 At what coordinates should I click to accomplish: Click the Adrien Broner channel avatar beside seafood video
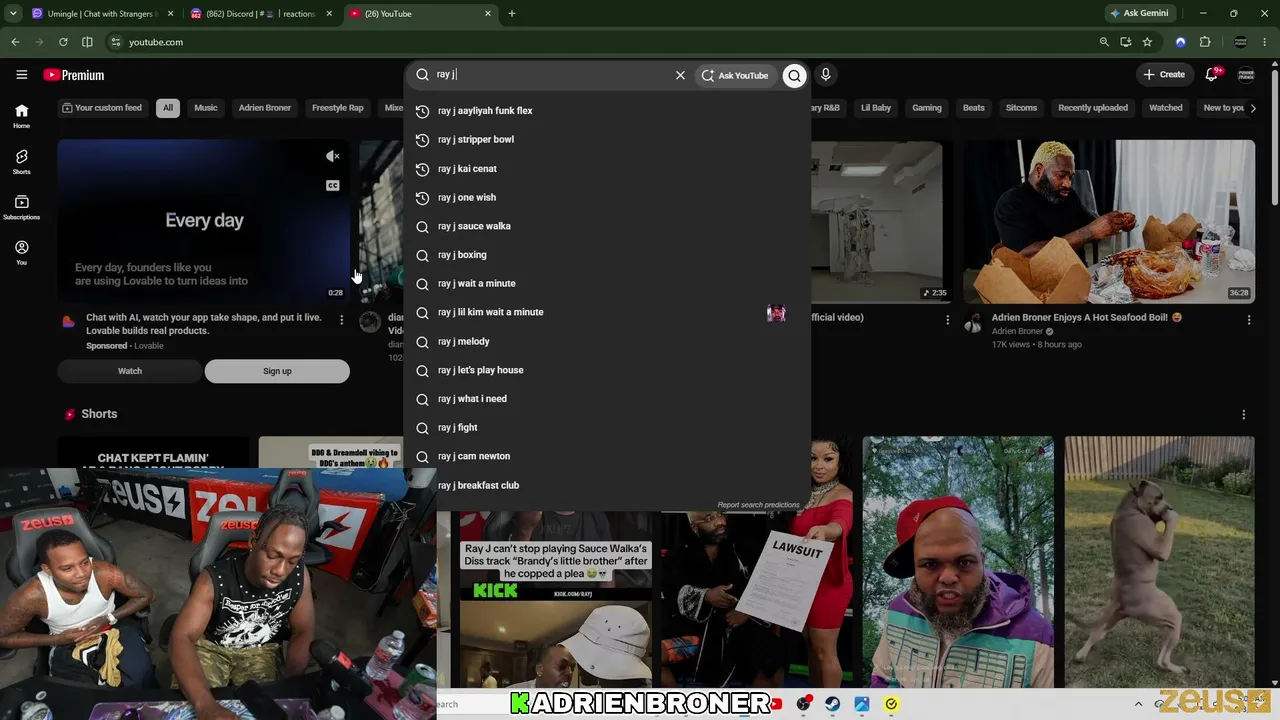pyautogui.click(x=973, y=323)
